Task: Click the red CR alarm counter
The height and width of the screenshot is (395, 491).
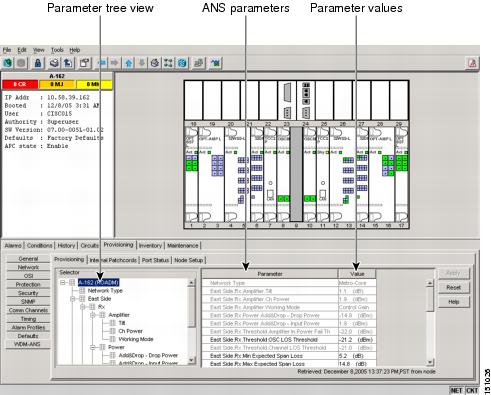Action: (20, 84)
